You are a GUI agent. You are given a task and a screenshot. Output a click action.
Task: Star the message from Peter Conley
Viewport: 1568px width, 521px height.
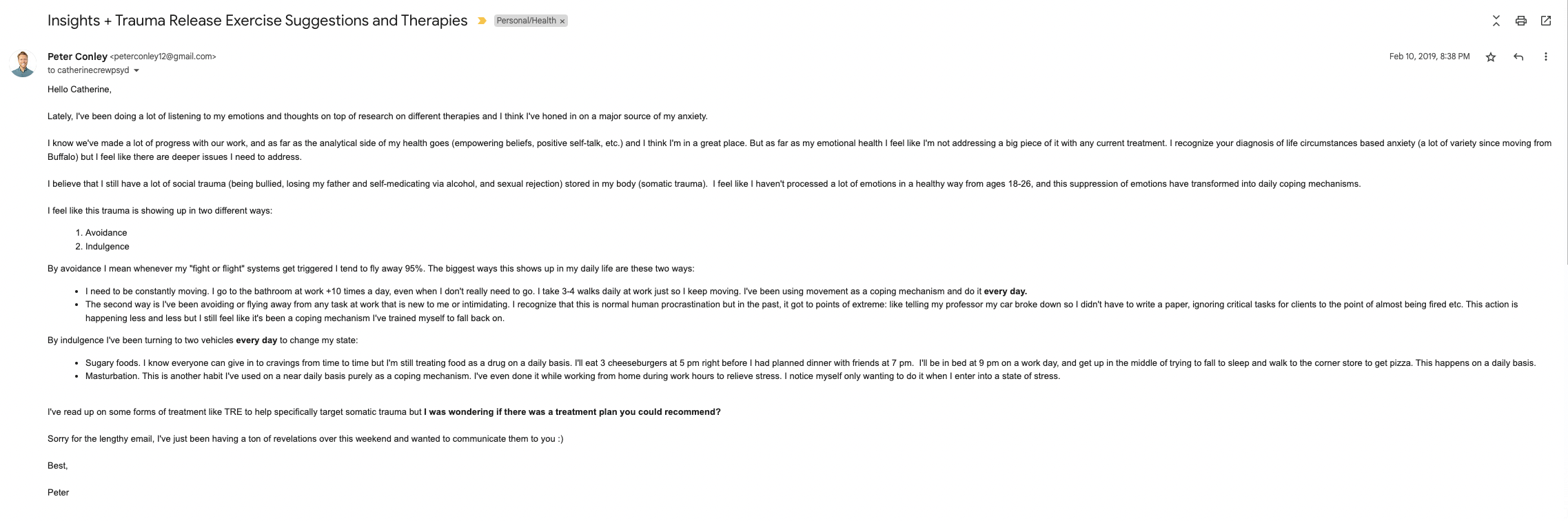(x=1491, y=57)
